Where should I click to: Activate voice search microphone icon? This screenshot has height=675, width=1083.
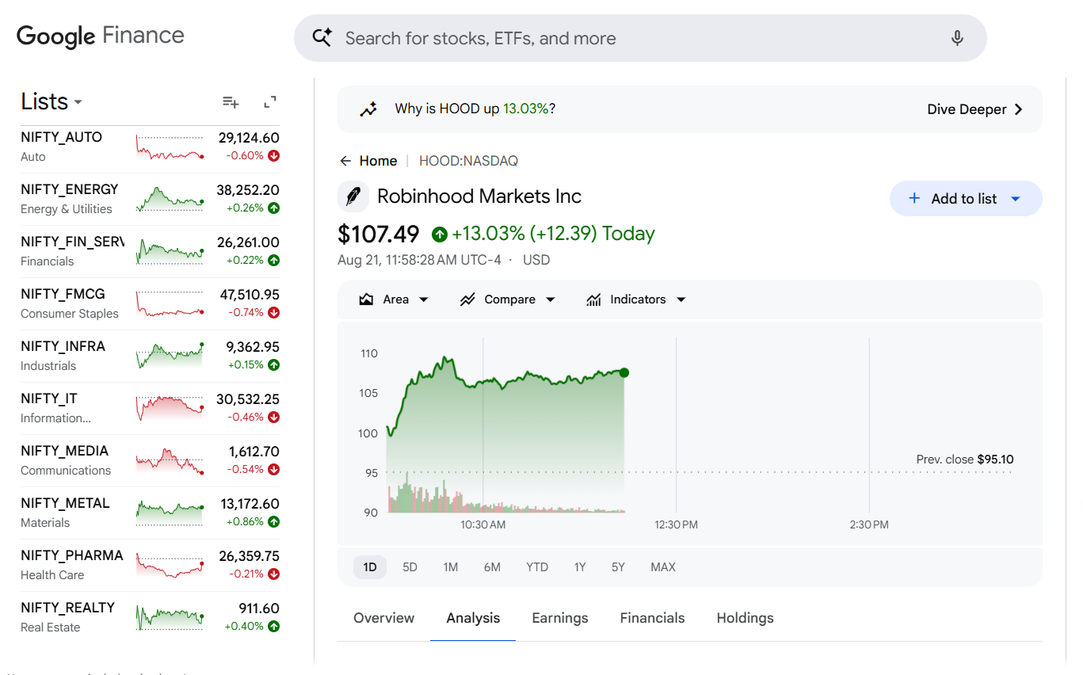(x=957, y=38)
